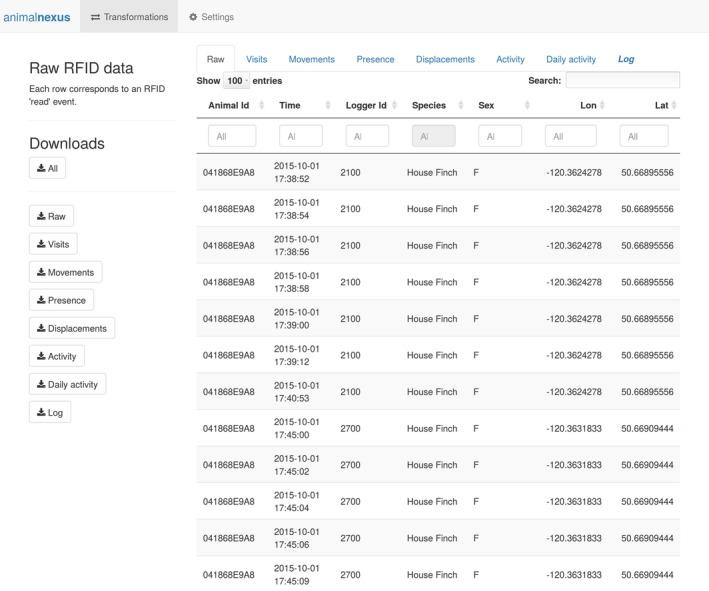Click the sort arrows on Animal Id column
The image size is (709, 591).
click(262, 105)
